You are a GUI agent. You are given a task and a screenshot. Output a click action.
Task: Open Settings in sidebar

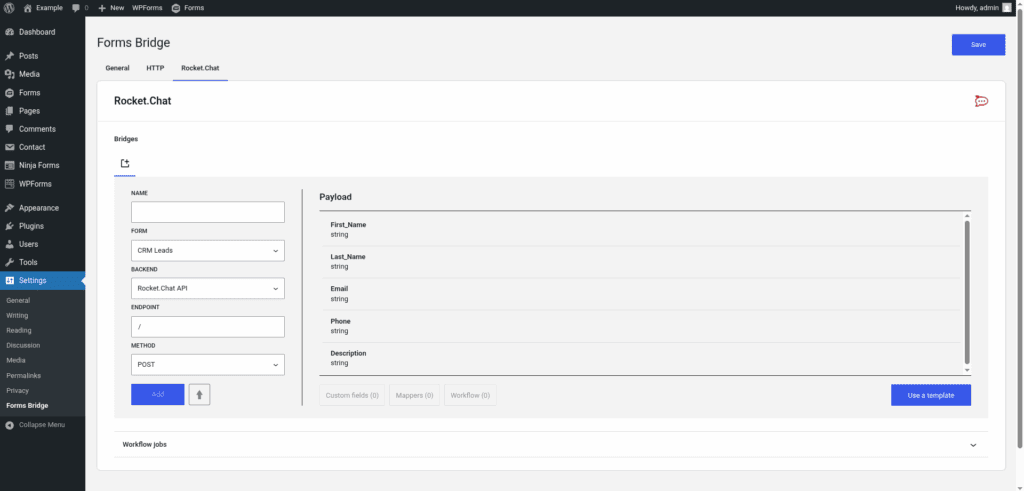42,281
